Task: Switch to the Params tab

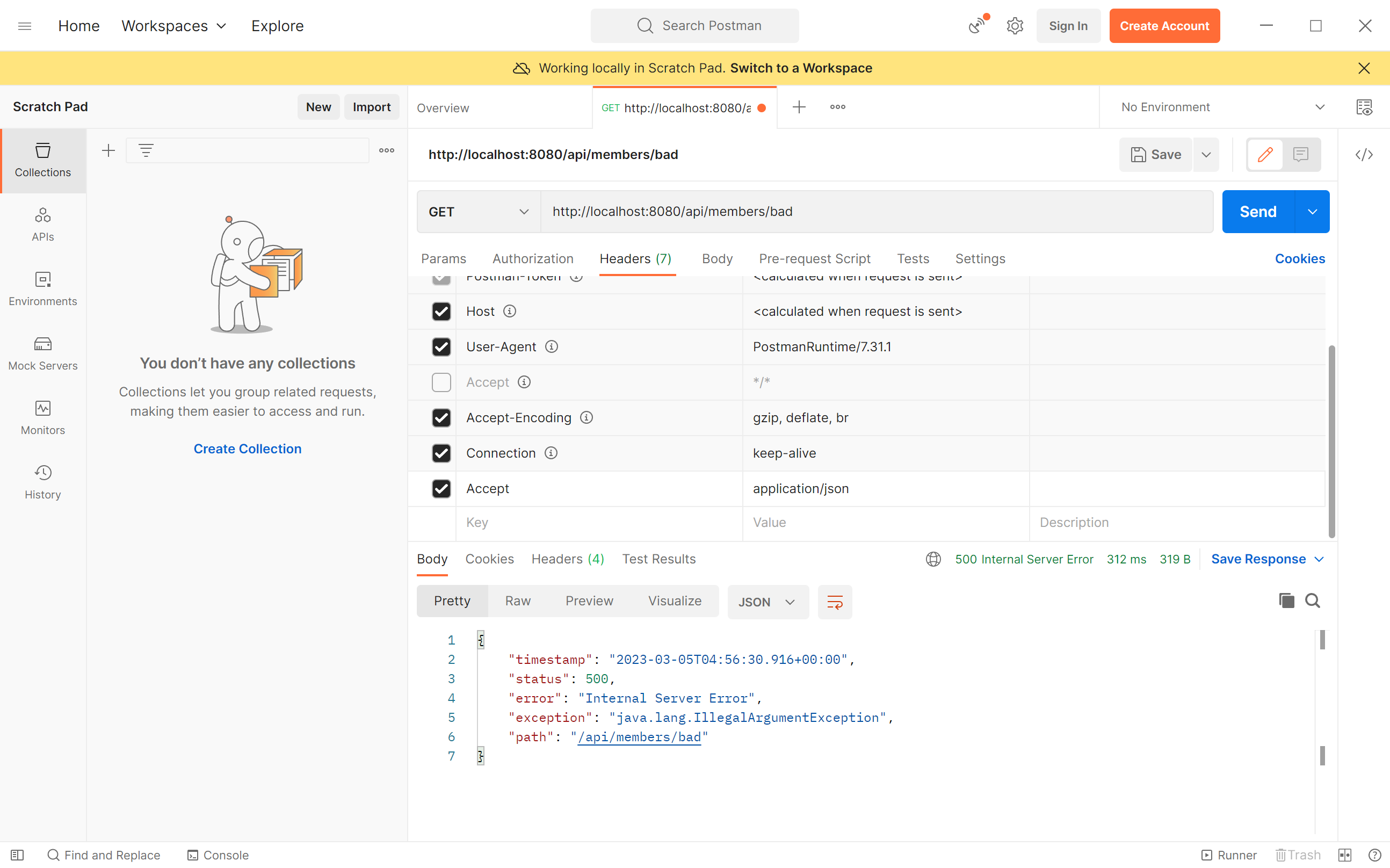Action: [444, 259]
